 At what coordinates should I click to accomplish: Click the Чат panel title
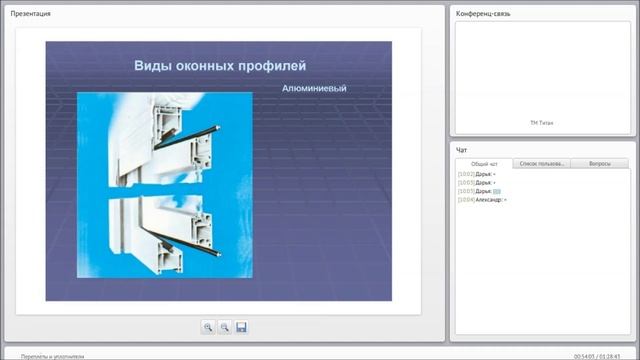461,150
